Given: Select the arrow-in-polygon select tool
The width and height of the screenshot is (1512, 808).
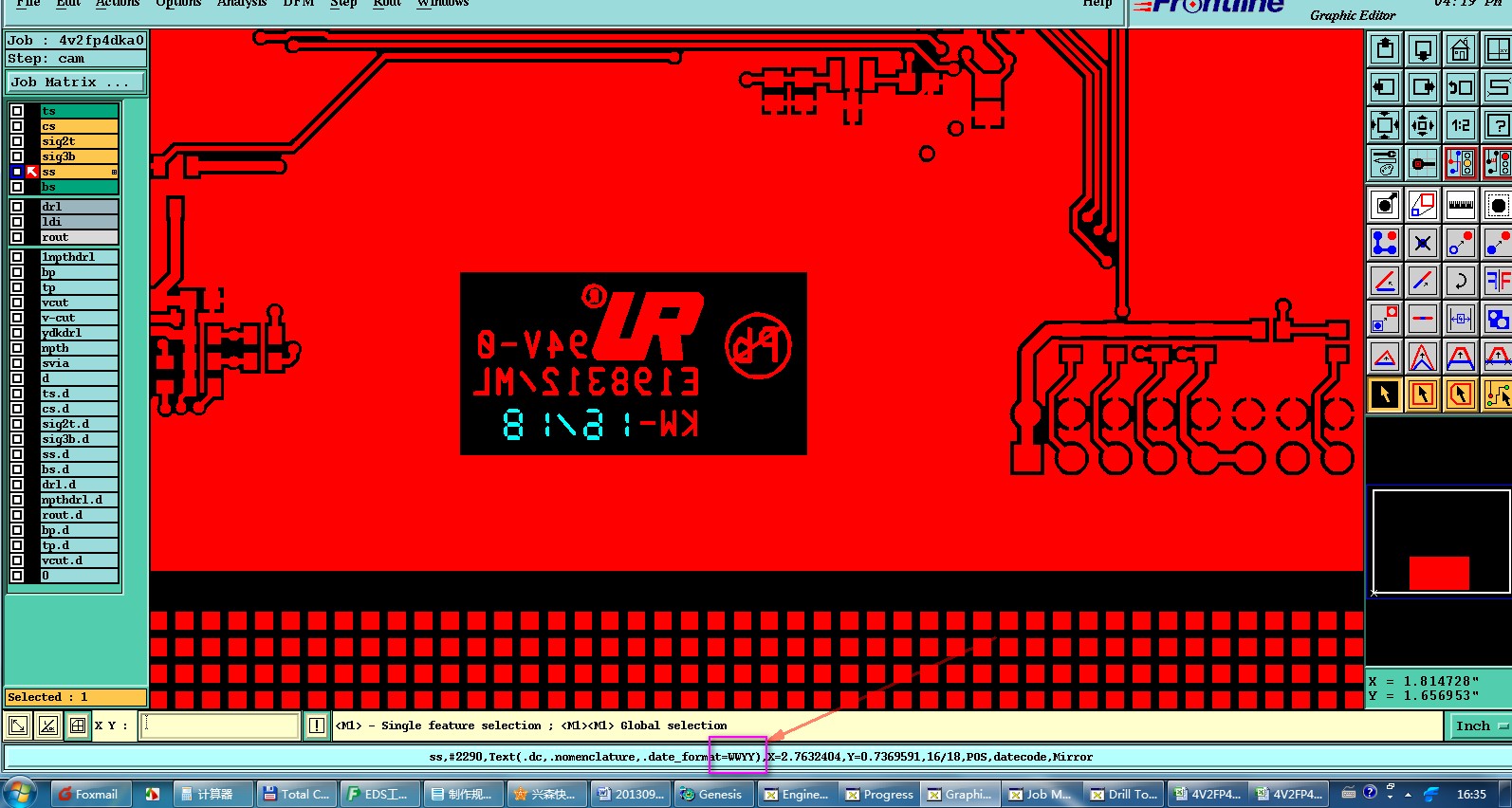Looking at the screenshot, I should tap(1461, 395).
